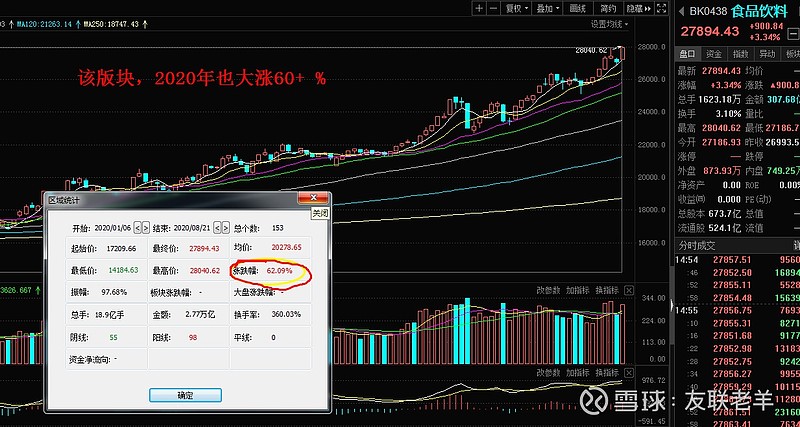Click end date 2020/08/21 field
Viewport: 800px width, 427px height.
pyautogui.click(x=193, y=228)
